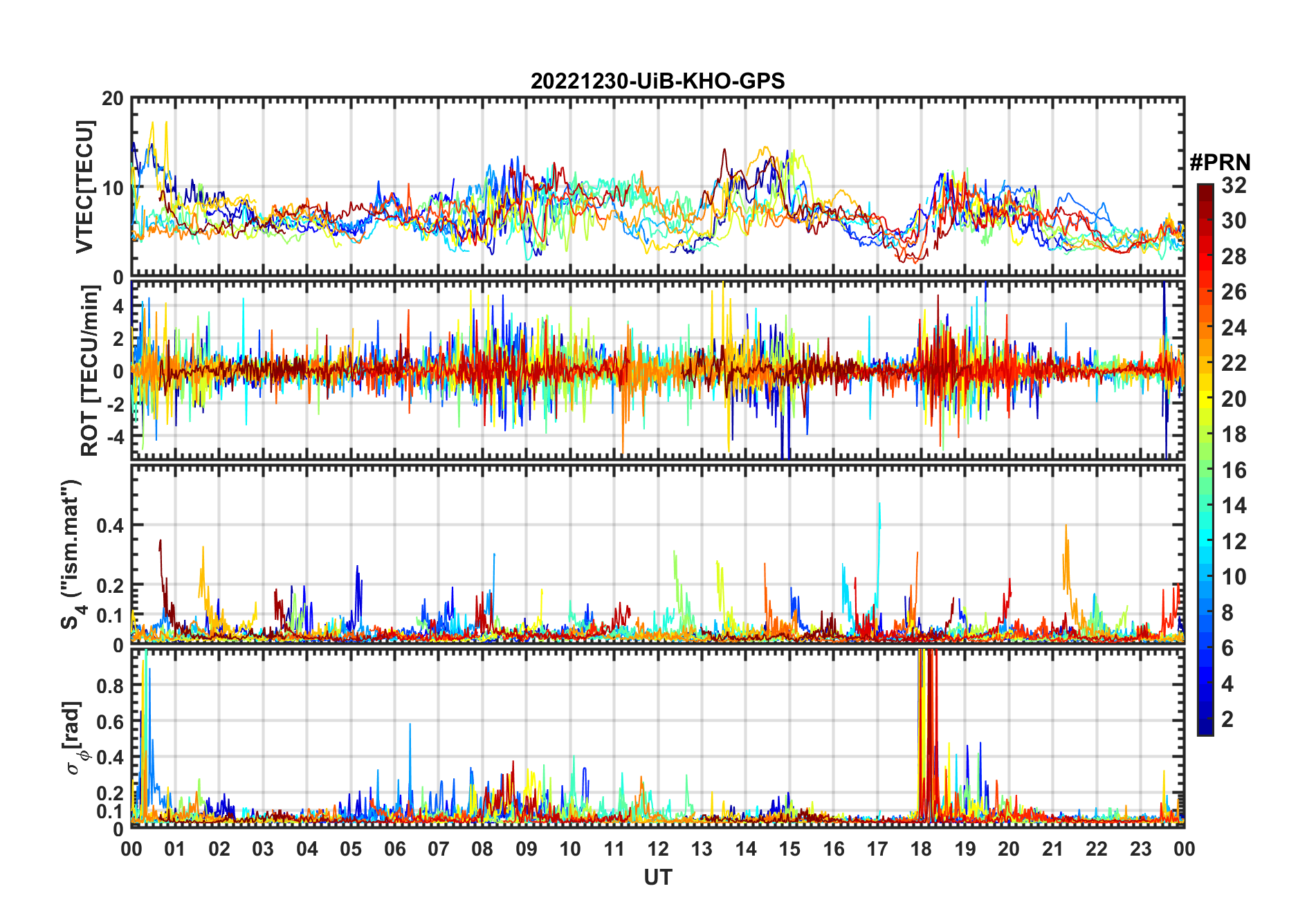The width and height of the screenshot is (1316, 920).
Task: Click ROT y-axis tick label -4
Action: click(x=115, y=437)
